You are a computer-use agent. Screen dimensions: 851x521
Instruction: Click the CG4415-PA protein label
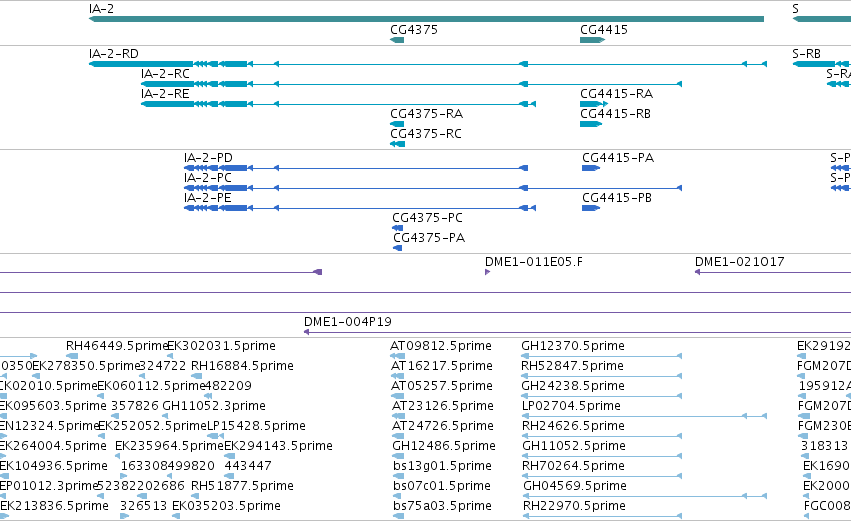coord(618,158)
